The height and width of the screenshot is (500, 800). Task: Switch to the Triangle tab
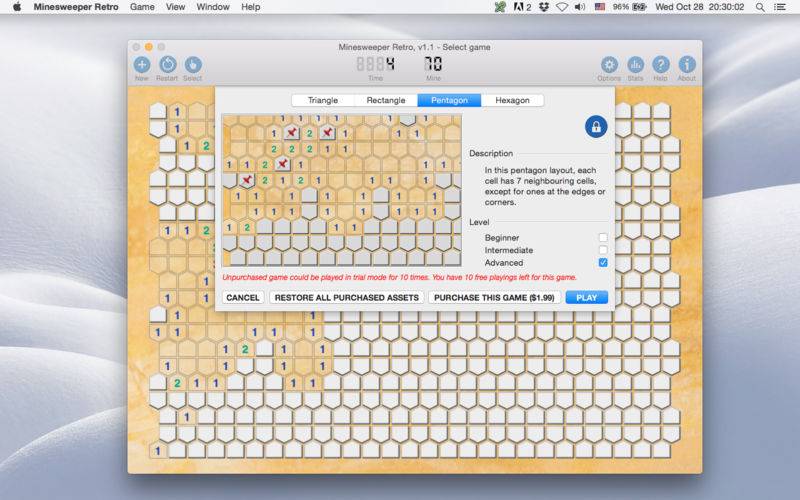(x=322, y=101)
